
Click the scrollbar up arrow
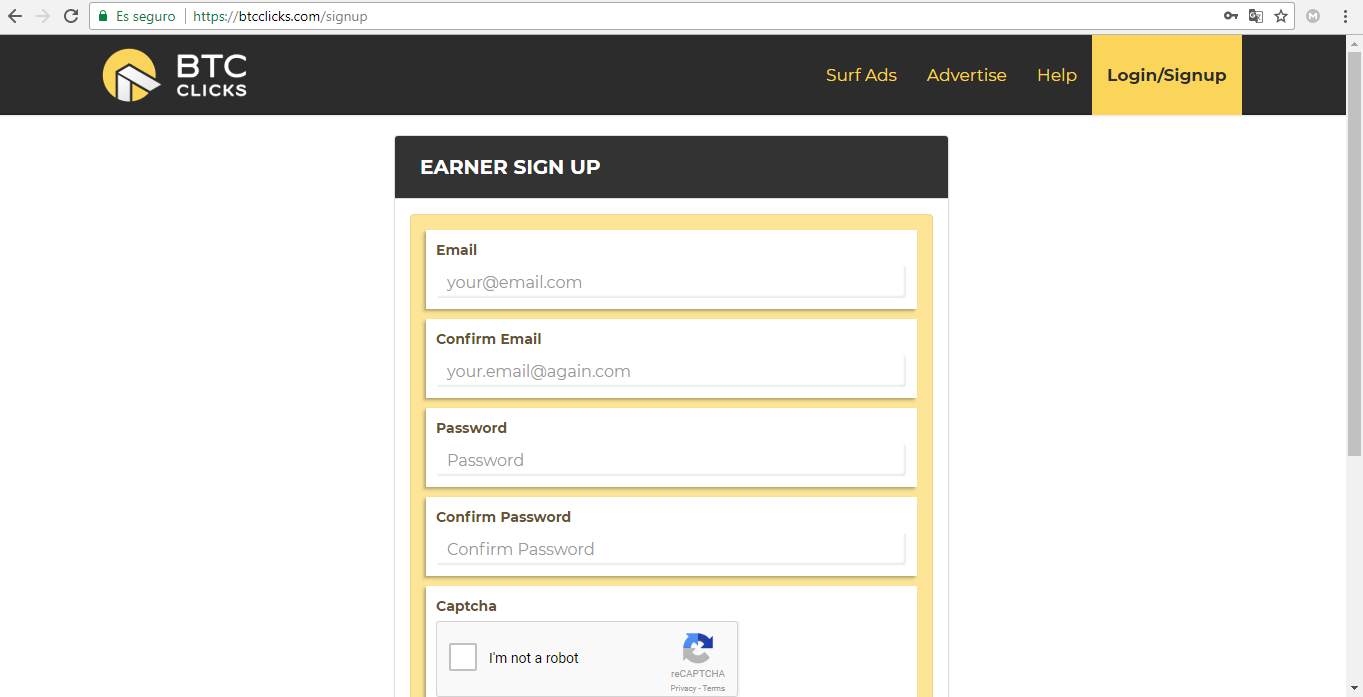click(x=1354, y=42)
